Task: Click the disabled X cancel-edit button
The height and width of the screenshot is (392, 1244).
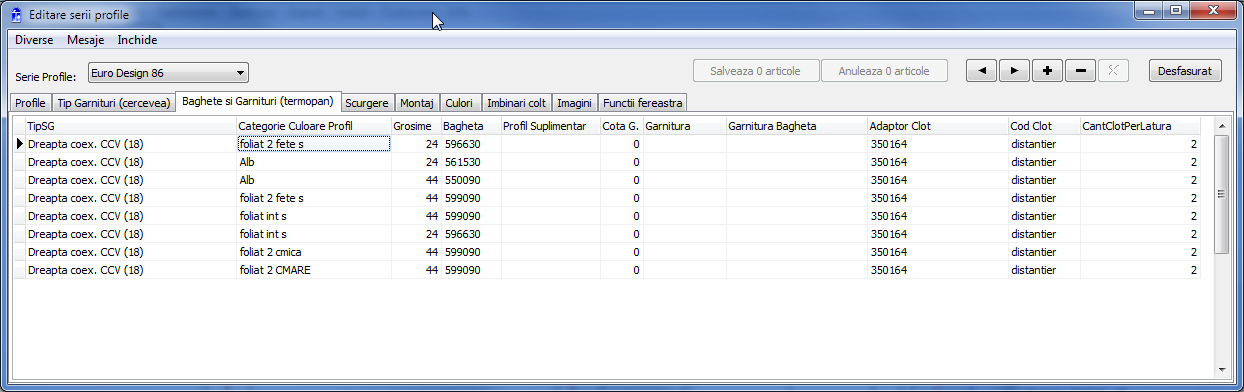Action: 1113,71
